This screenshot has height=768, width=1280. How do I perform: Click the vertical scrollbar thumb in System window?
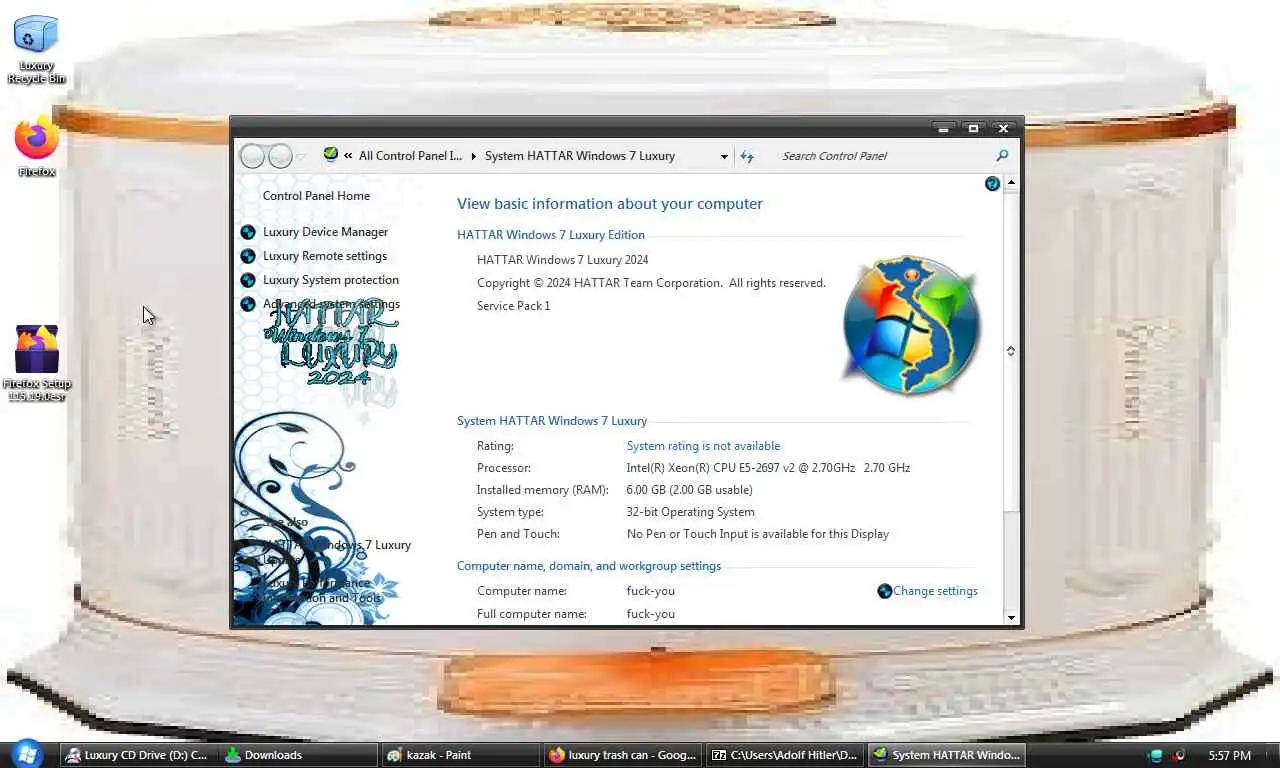coord(1011,351)
